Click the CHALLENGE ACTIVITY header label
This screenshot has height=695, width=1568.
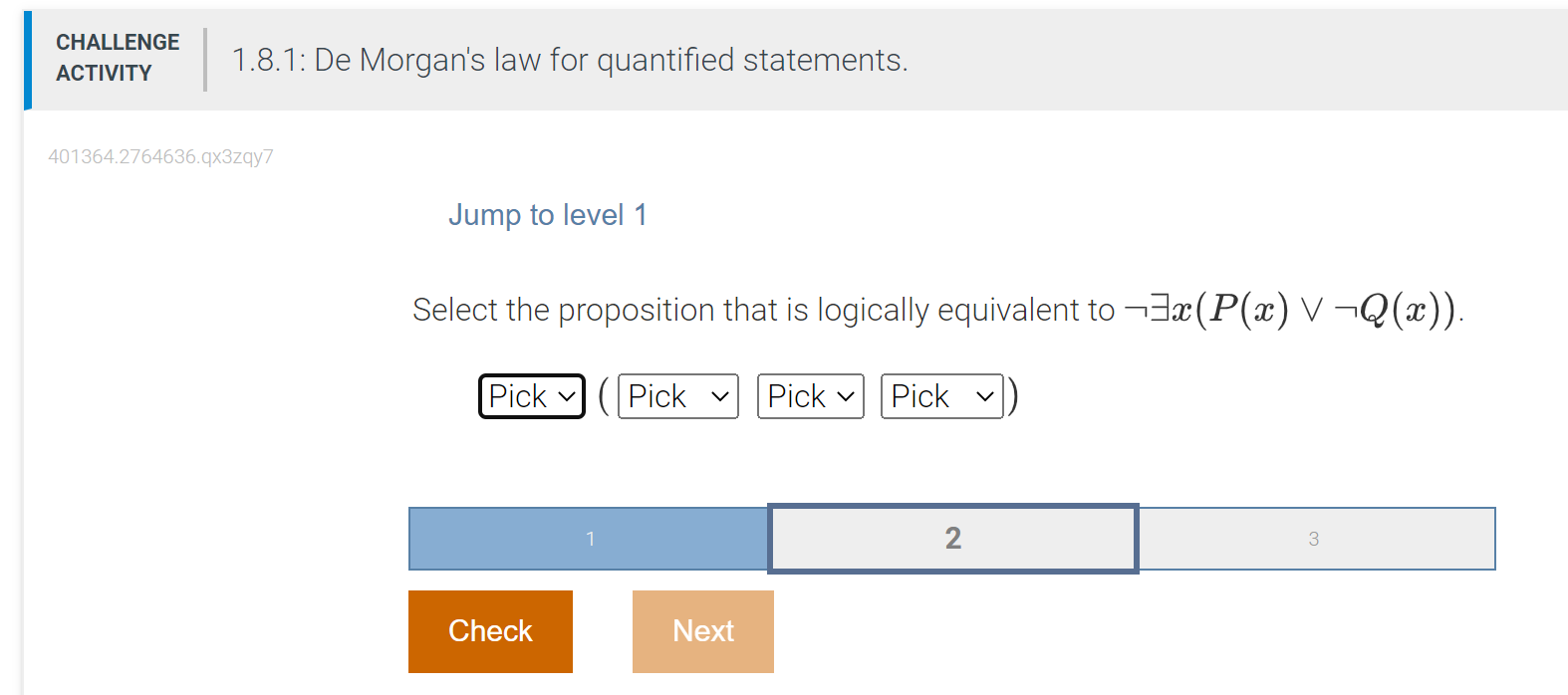[x=117, y=57]
